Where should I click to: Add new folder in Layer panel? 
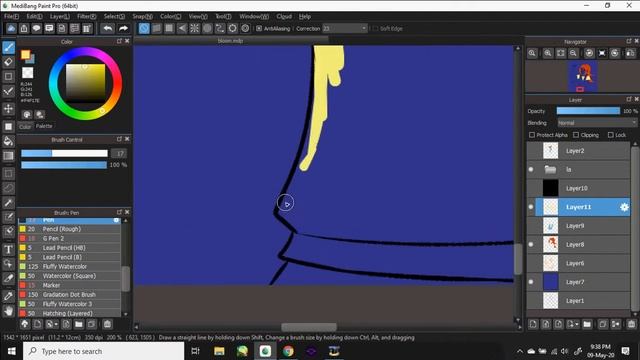point(587,324)
